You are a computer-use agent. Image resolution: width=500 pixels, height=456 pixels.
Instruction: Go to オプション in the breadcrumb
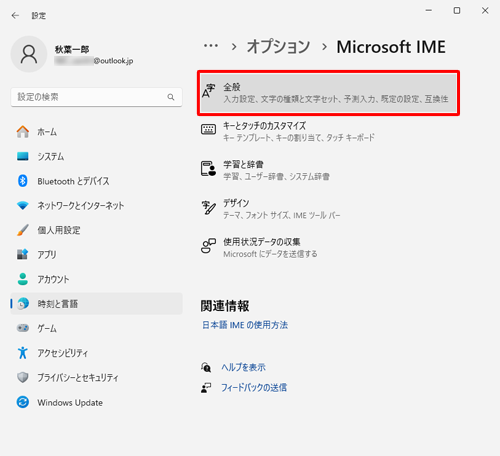click(278, 47)
